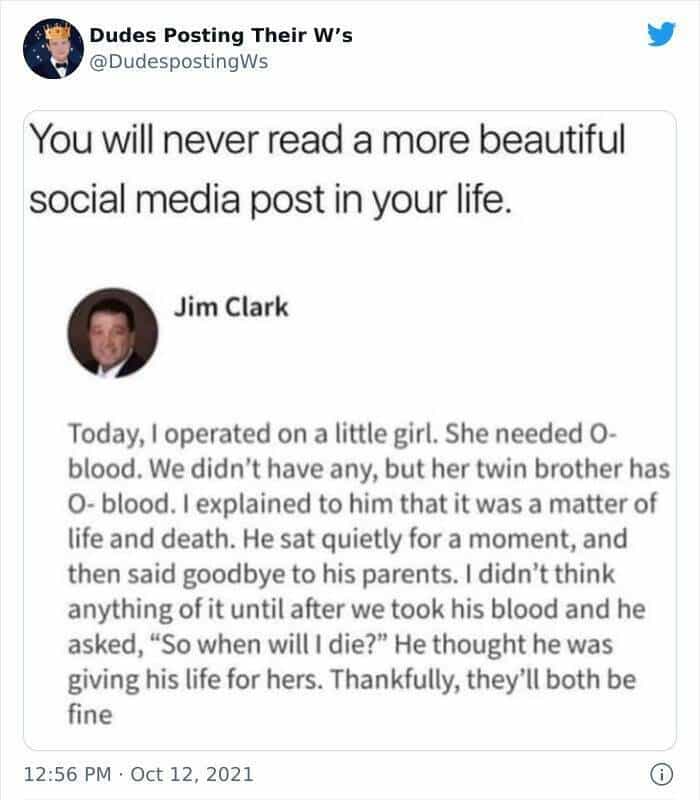Click the Twitter bird logo

coord(659,36)
